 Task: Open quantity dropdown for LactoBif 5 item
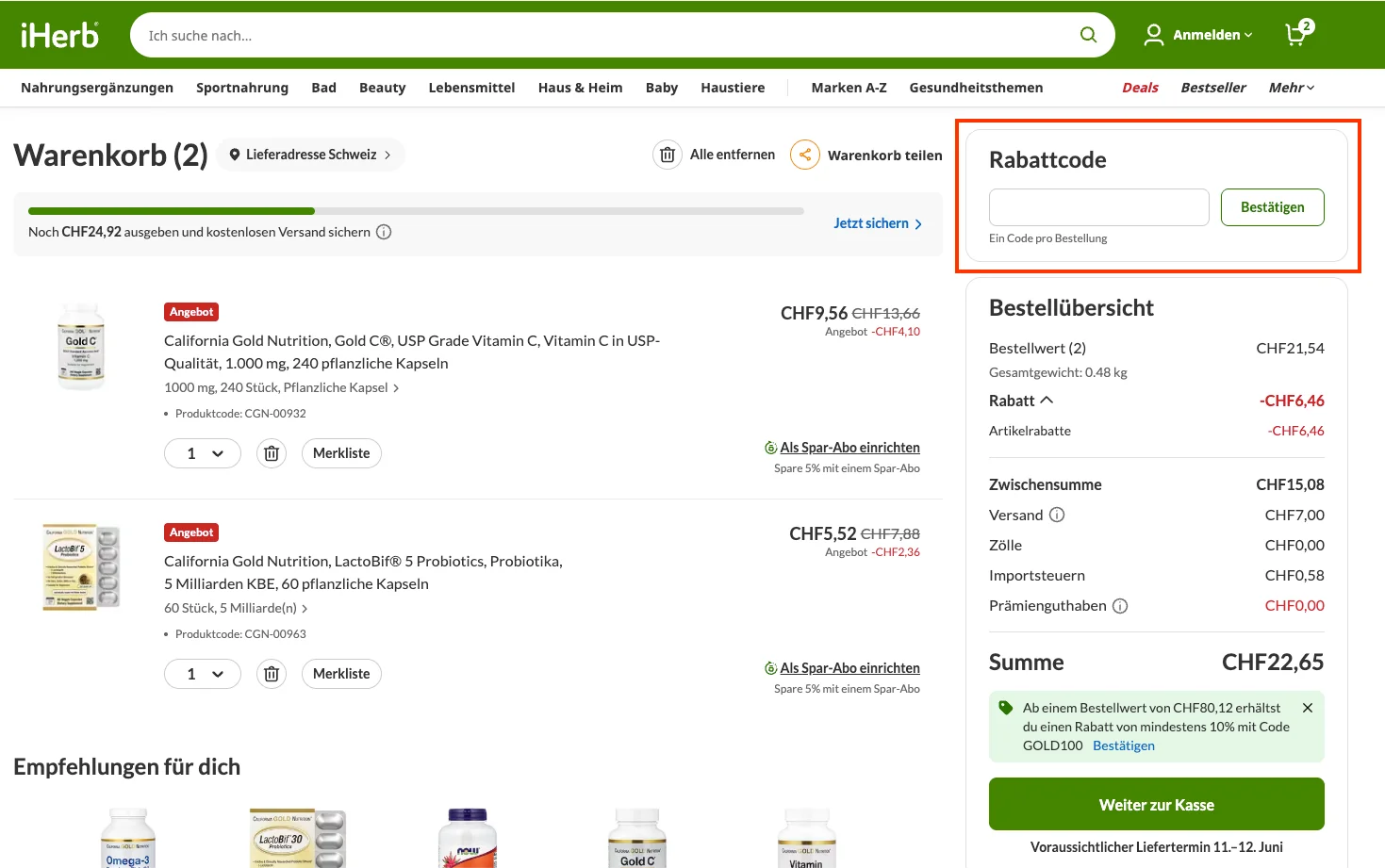203,674
